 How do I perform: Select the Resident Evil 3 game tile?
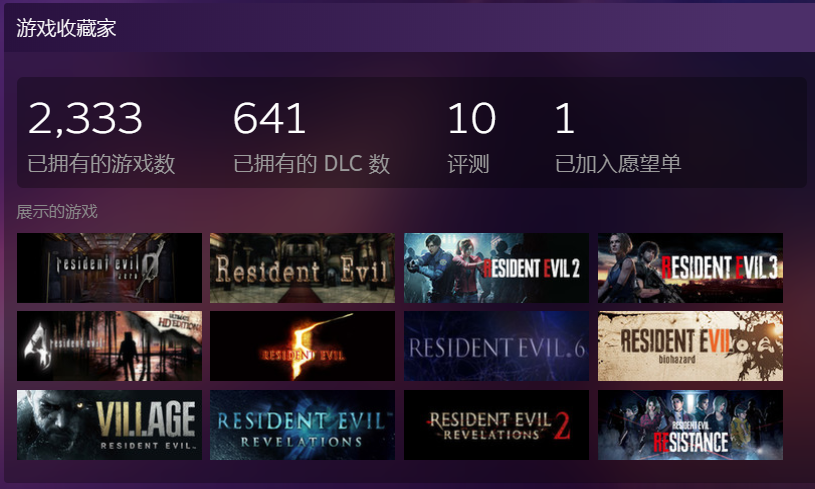coord(690,268)
